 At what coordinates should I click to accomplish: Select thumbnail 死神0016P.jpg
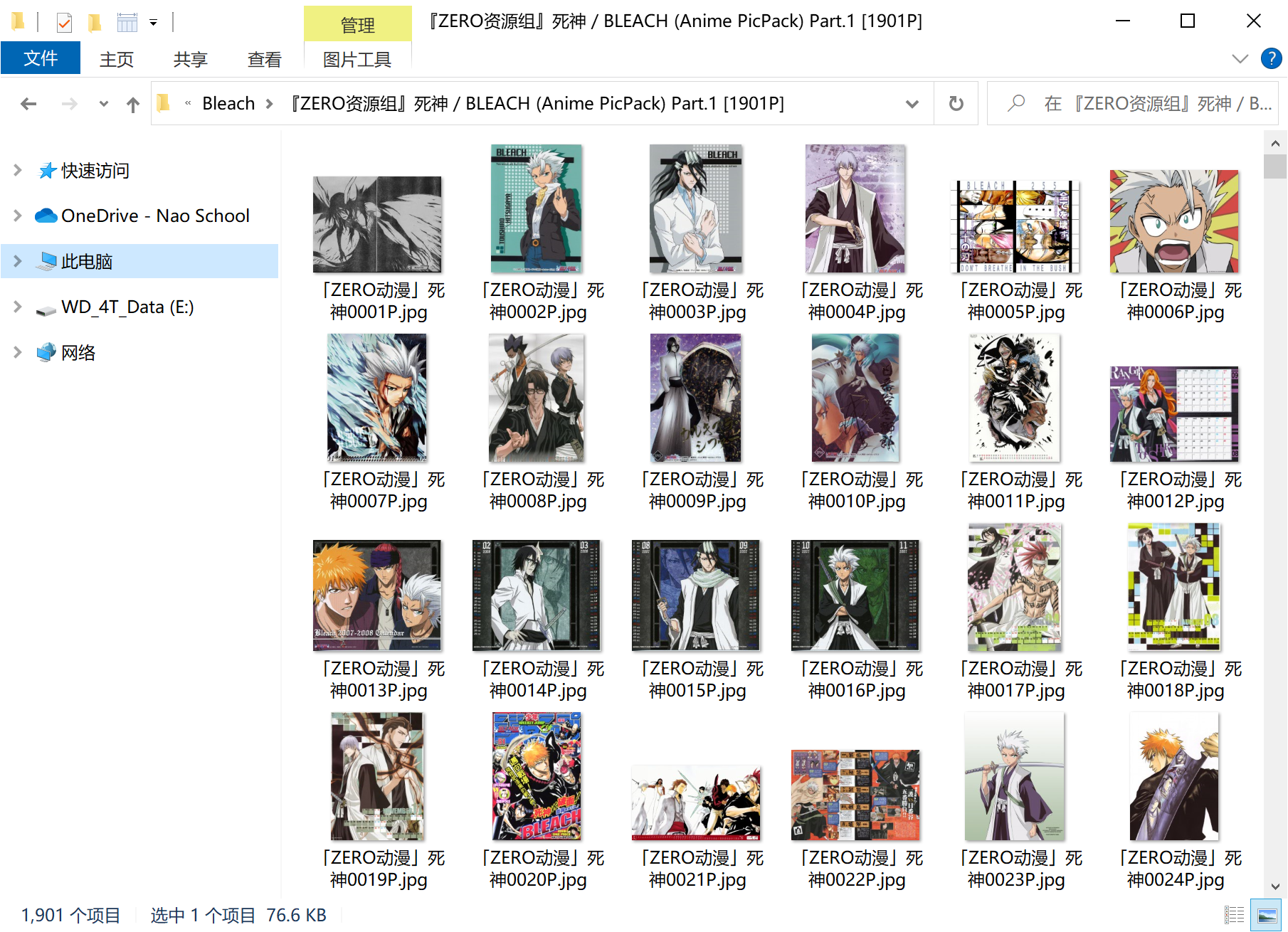point(855,595)
